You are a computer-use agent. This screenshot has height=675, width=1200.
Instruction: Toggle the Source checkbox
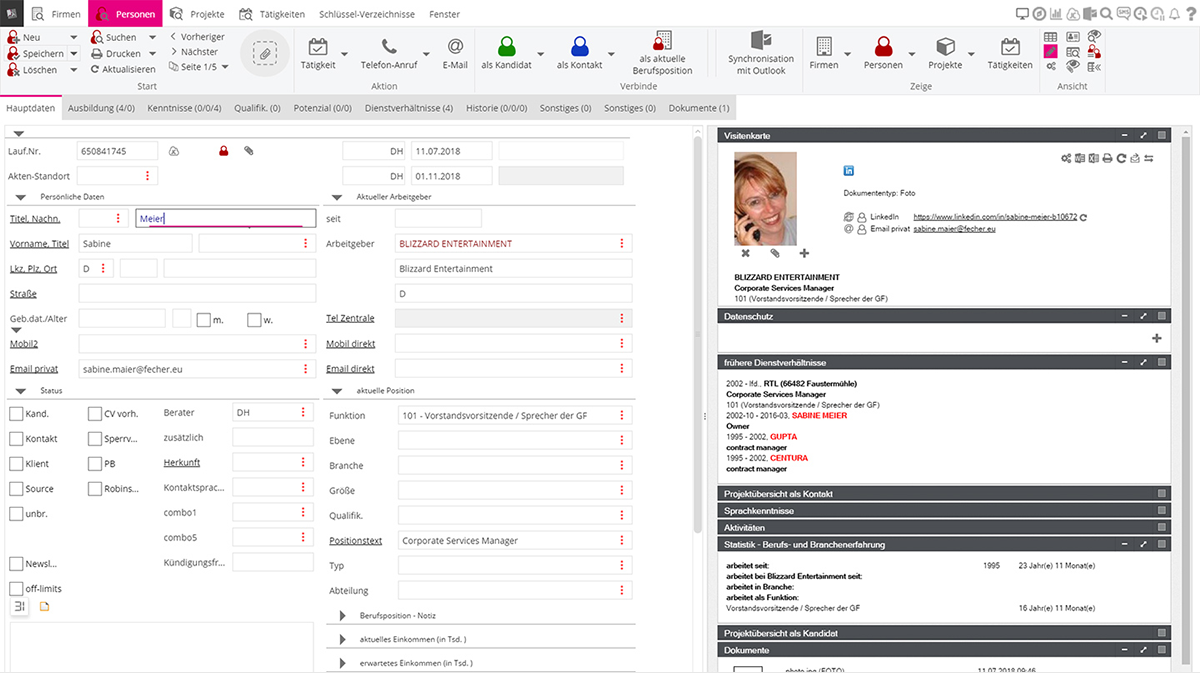click(16, 488)
